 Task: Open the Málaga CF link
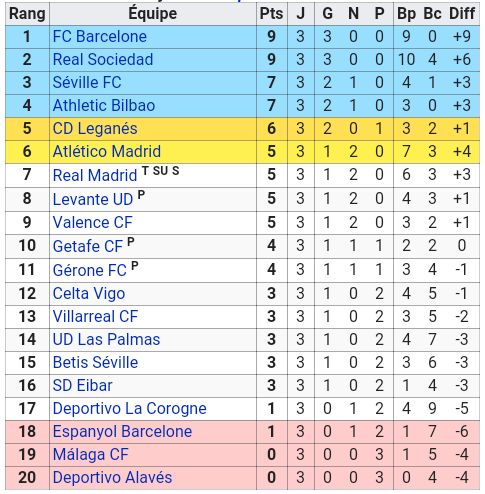(x=90, y=455)
